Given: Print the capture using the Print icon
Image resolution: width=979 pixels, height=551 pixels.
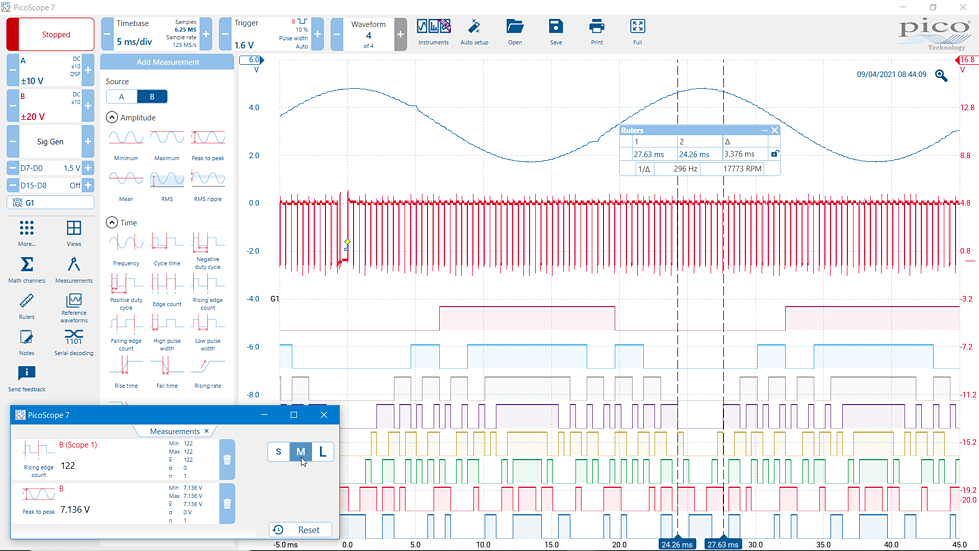Looking at the screenshot, I should pos(597,32).
